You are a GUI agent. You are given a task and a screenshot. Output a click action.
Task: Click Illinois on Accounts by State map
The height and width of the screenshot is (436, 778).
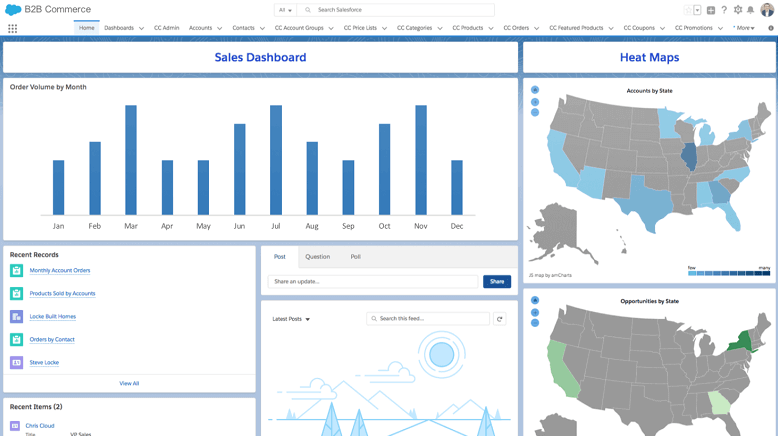(689, 156)
